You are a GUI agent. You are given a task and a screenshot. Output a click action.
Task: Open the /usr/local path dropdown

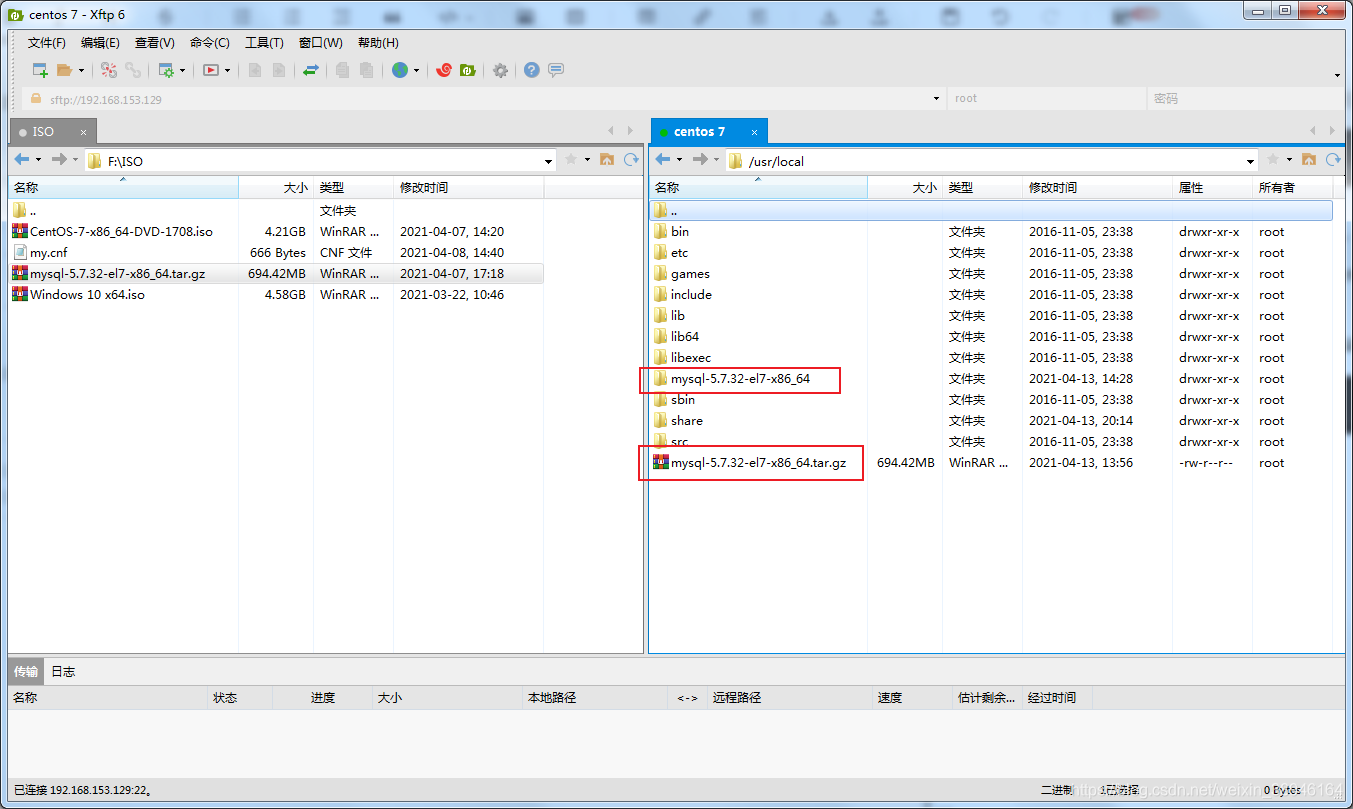click(1250, 161)
